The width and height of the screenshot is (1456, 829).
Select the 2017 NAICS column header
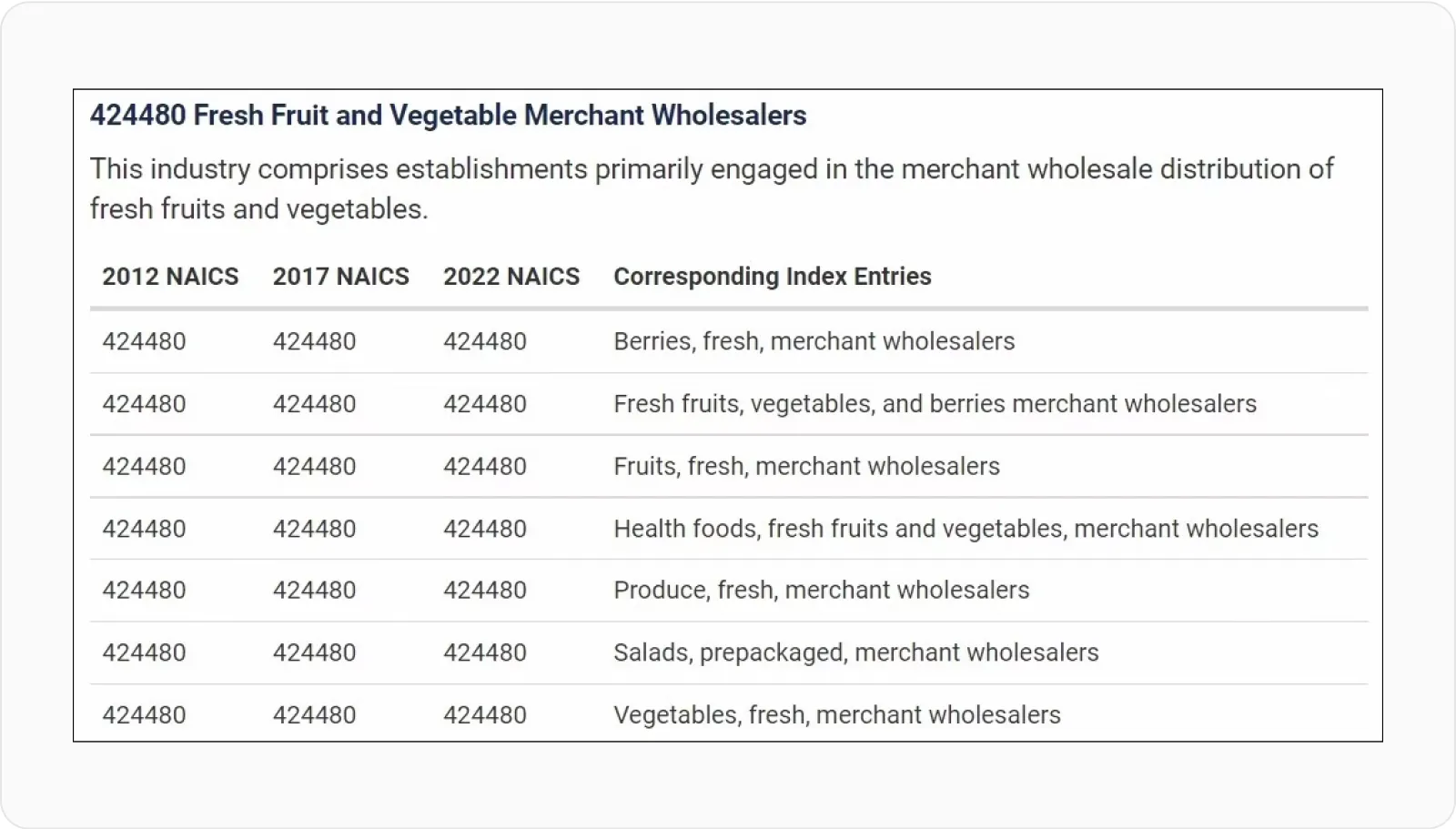340,277
